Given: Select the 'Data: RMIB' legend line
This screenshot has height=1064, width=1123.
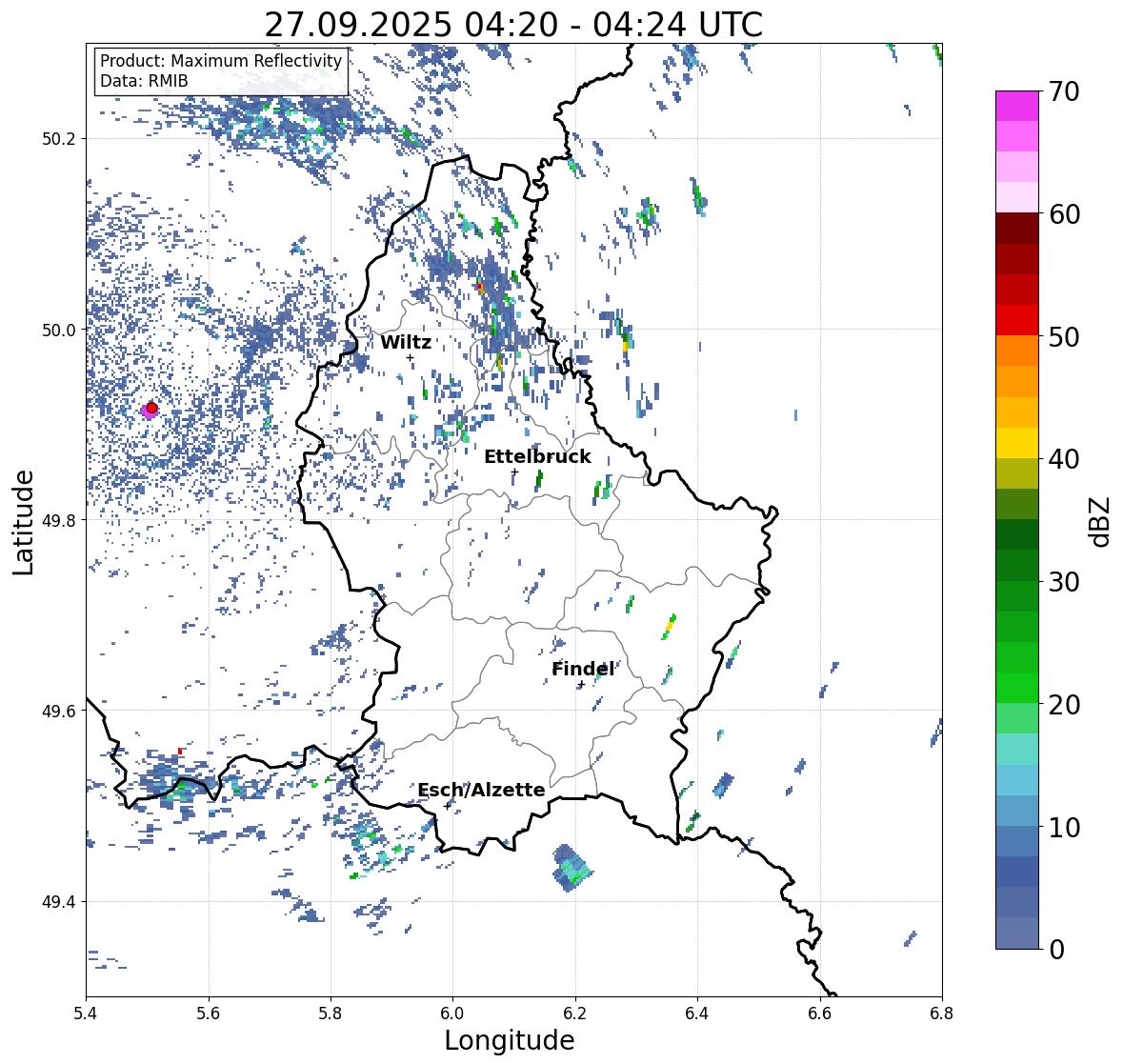Looking at the screenshot, I should click(144, 81).
